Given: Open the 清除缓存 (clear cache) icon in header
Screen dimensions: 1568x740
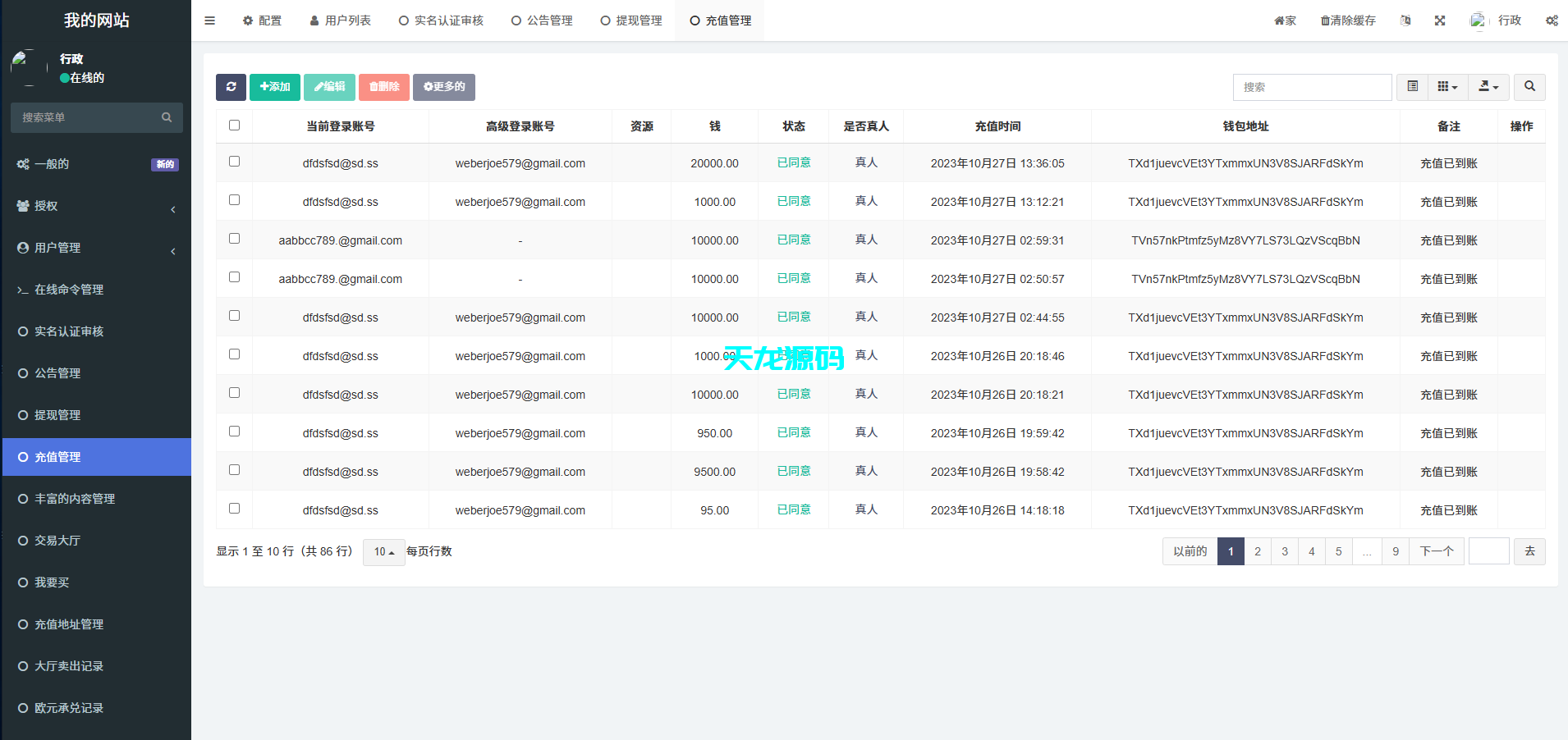Looking at the screenshot, I should pyautogui.click(x=1347, y=20).
